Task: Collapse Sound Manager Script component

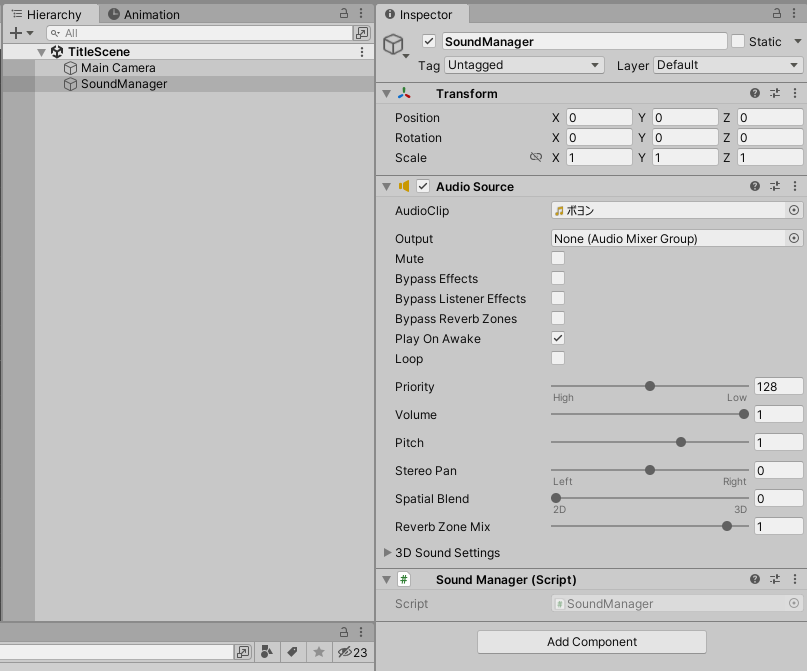Action: 387,579
